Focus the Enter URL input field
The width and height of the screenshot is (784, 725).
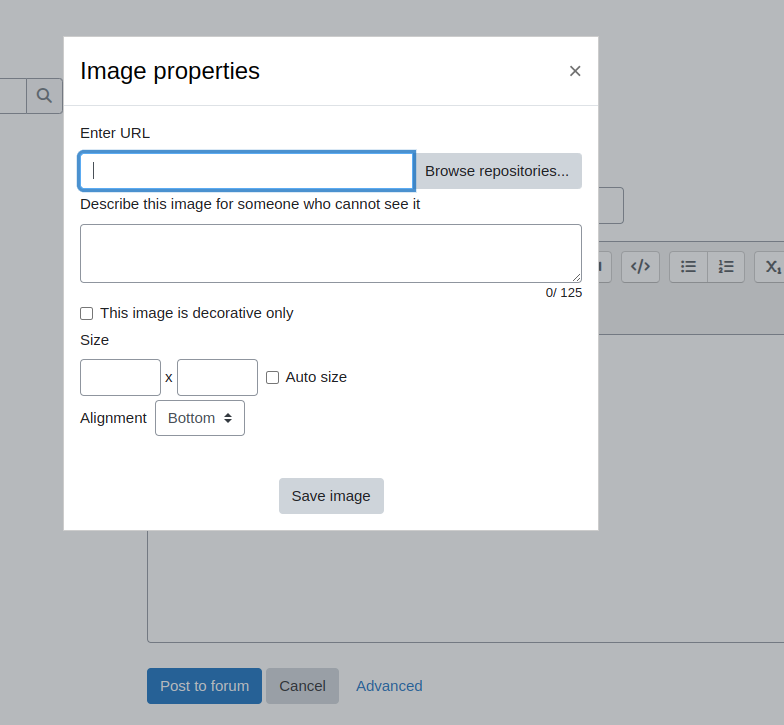pos(247,171)
